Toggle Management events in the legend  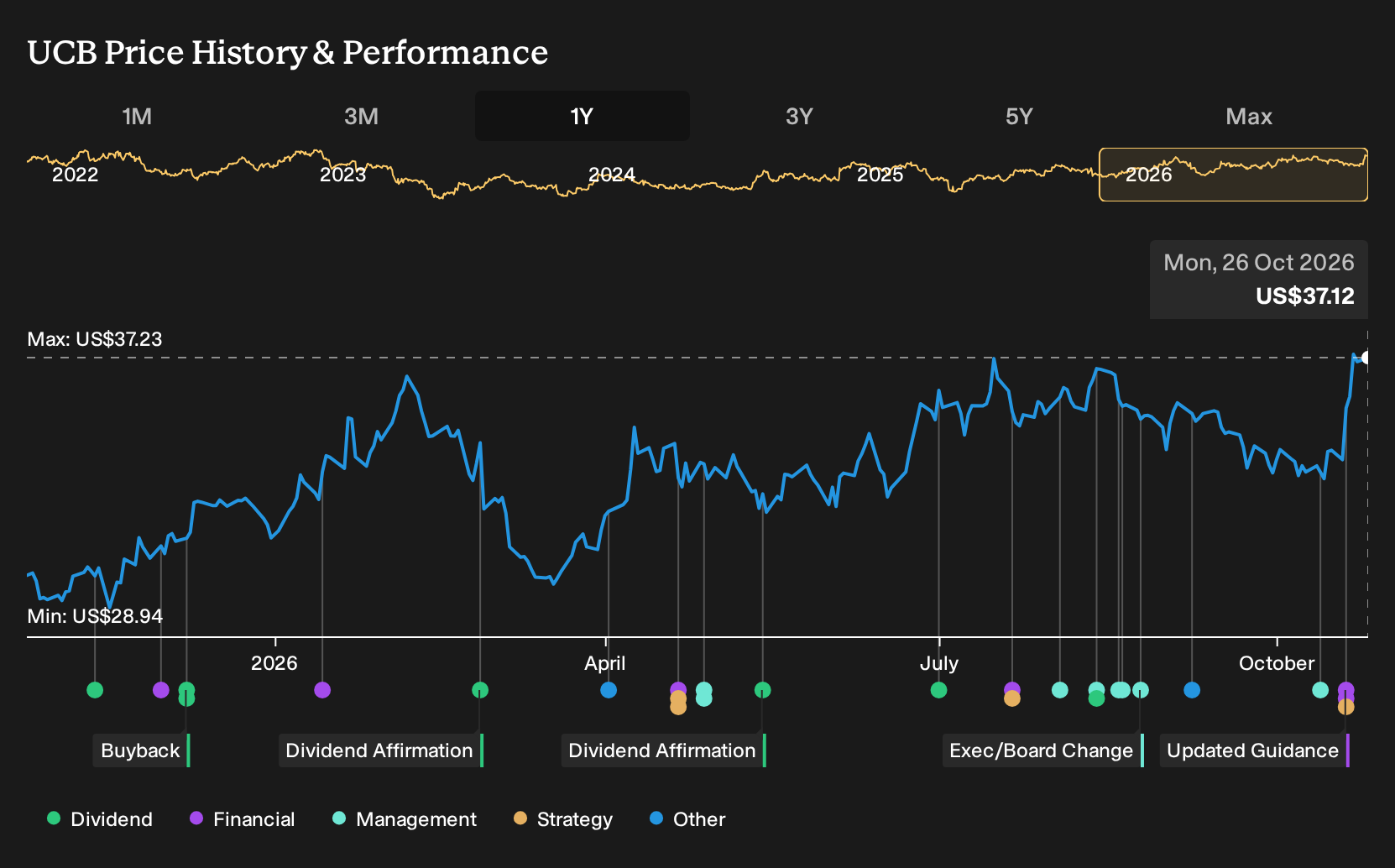click(405, 819)
